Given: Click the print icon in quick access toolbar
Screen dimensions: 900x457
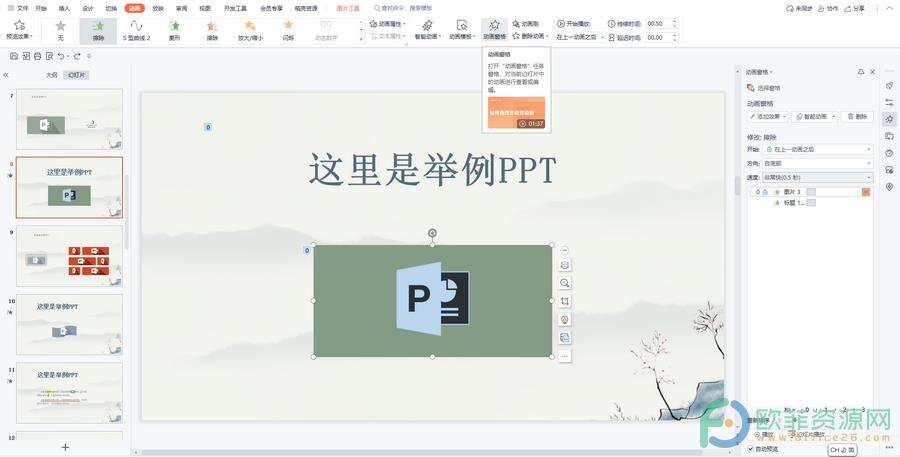Looking at the screenshot, I should (x=37, y=56).
